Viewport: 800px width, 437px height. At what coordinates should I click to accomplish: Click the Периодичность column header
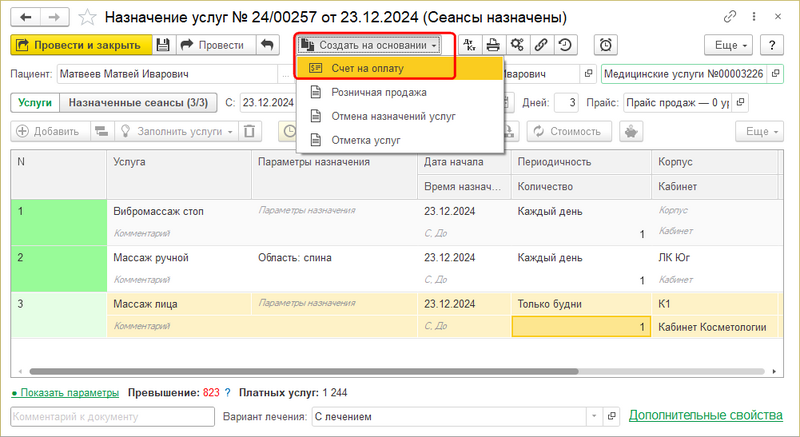(x=581, y=162)
